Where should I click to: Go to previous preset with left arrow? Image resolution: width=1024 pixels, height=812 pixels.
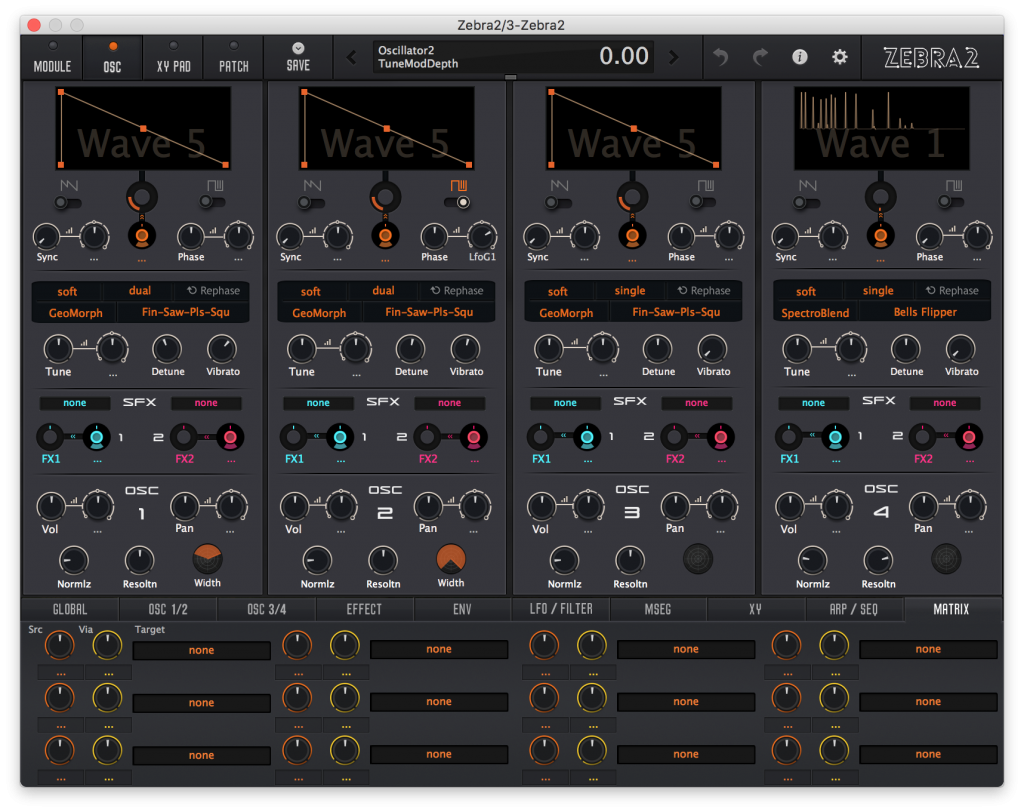coord(351,57)
